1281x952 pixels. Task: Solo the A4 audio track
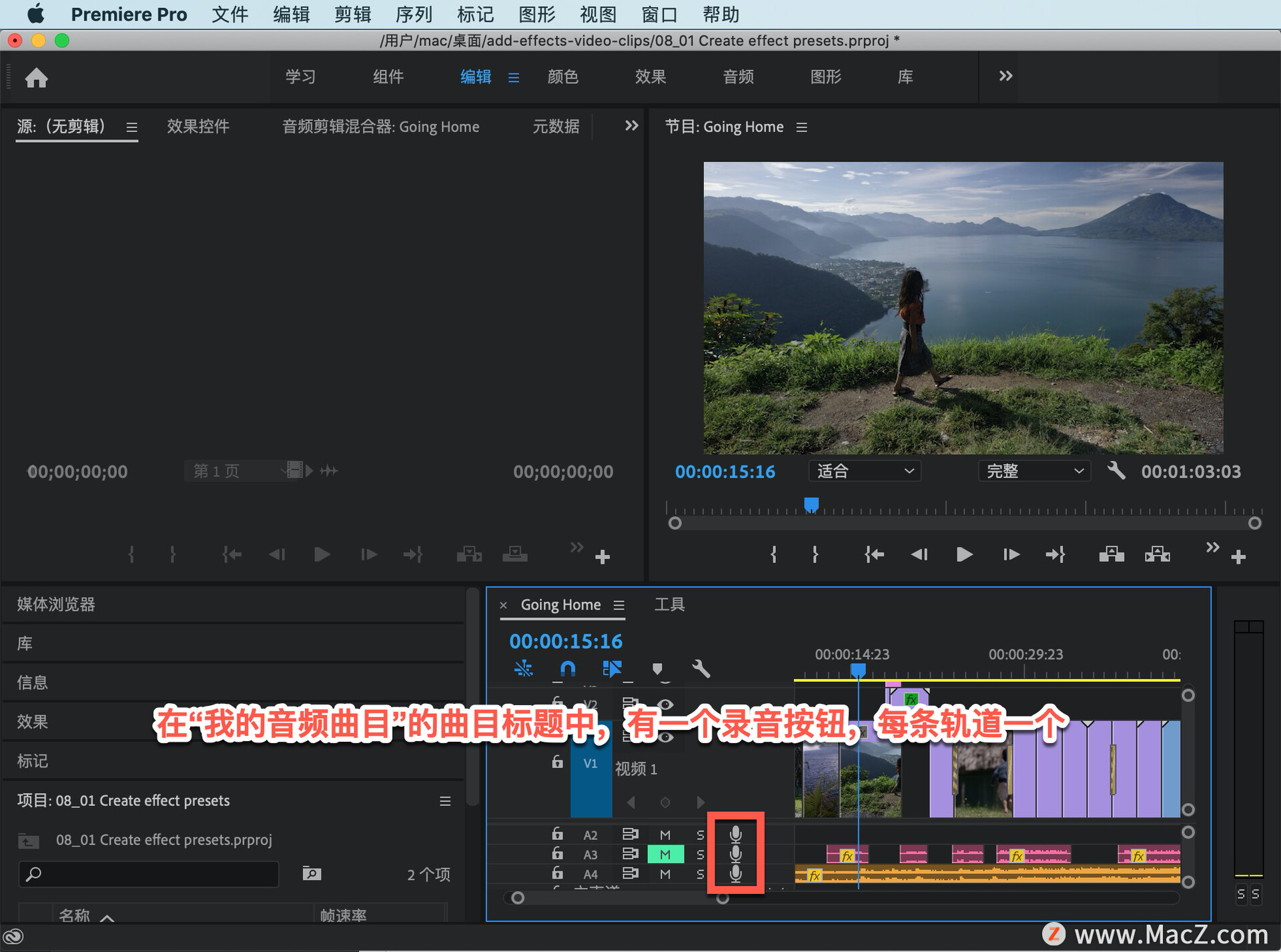pyautogui.click(x=700, y=874)
